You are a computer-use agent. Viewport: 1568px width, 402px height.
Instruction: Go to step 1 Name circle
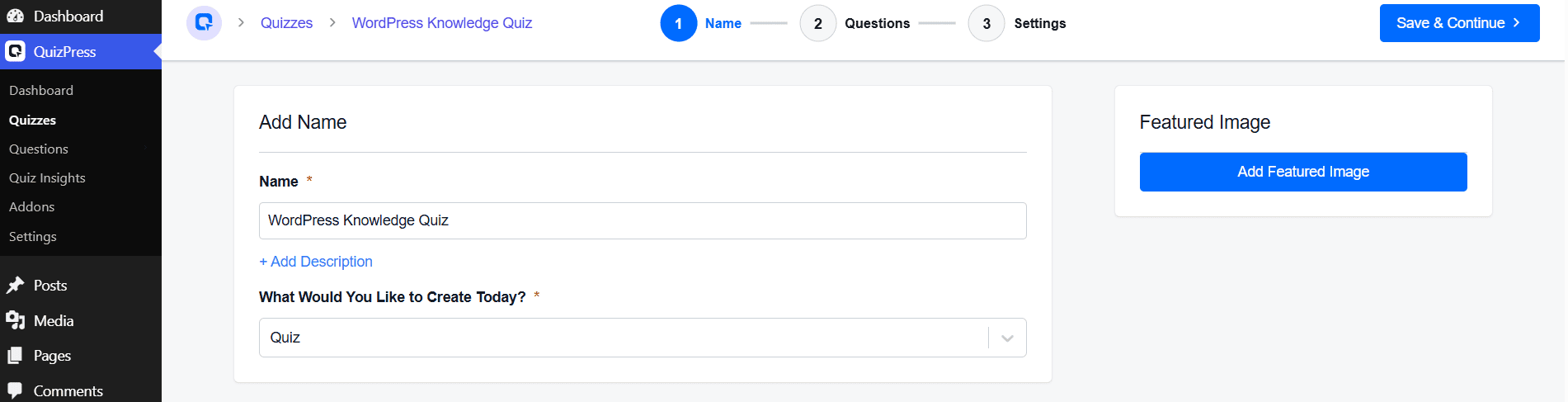coord(678,23)
